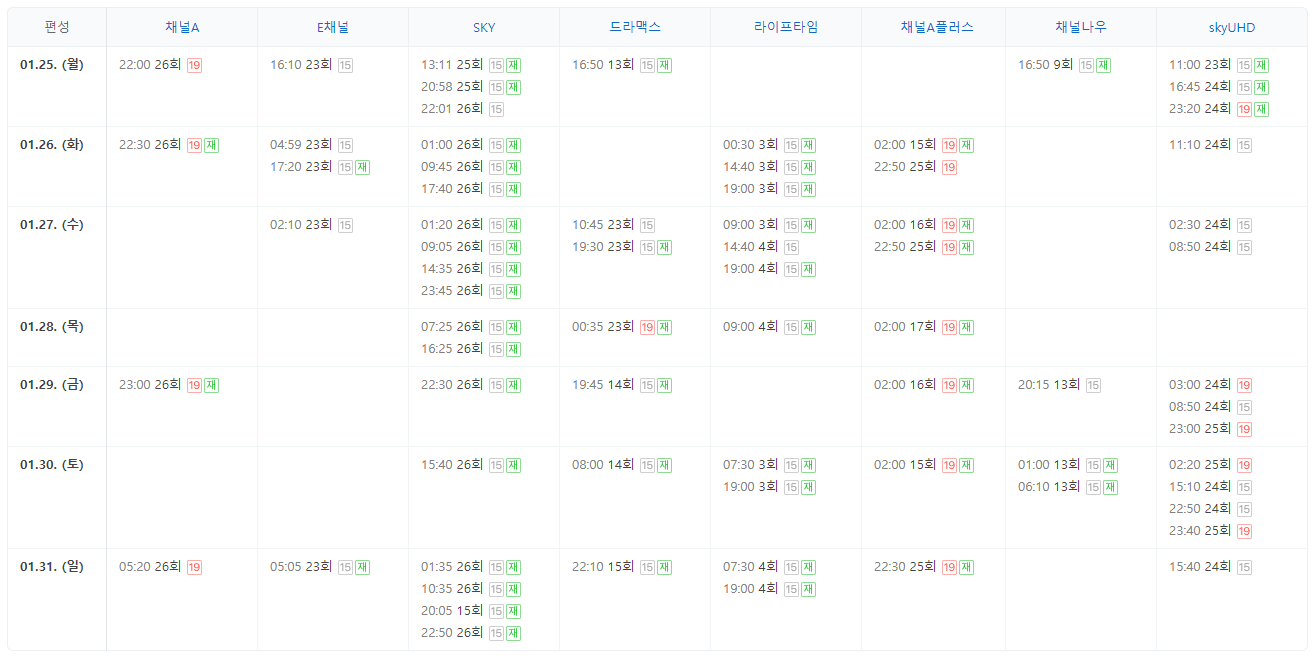Open the 채널나우 channel header link
1315x660 pixels.
tap(1081, 27)
